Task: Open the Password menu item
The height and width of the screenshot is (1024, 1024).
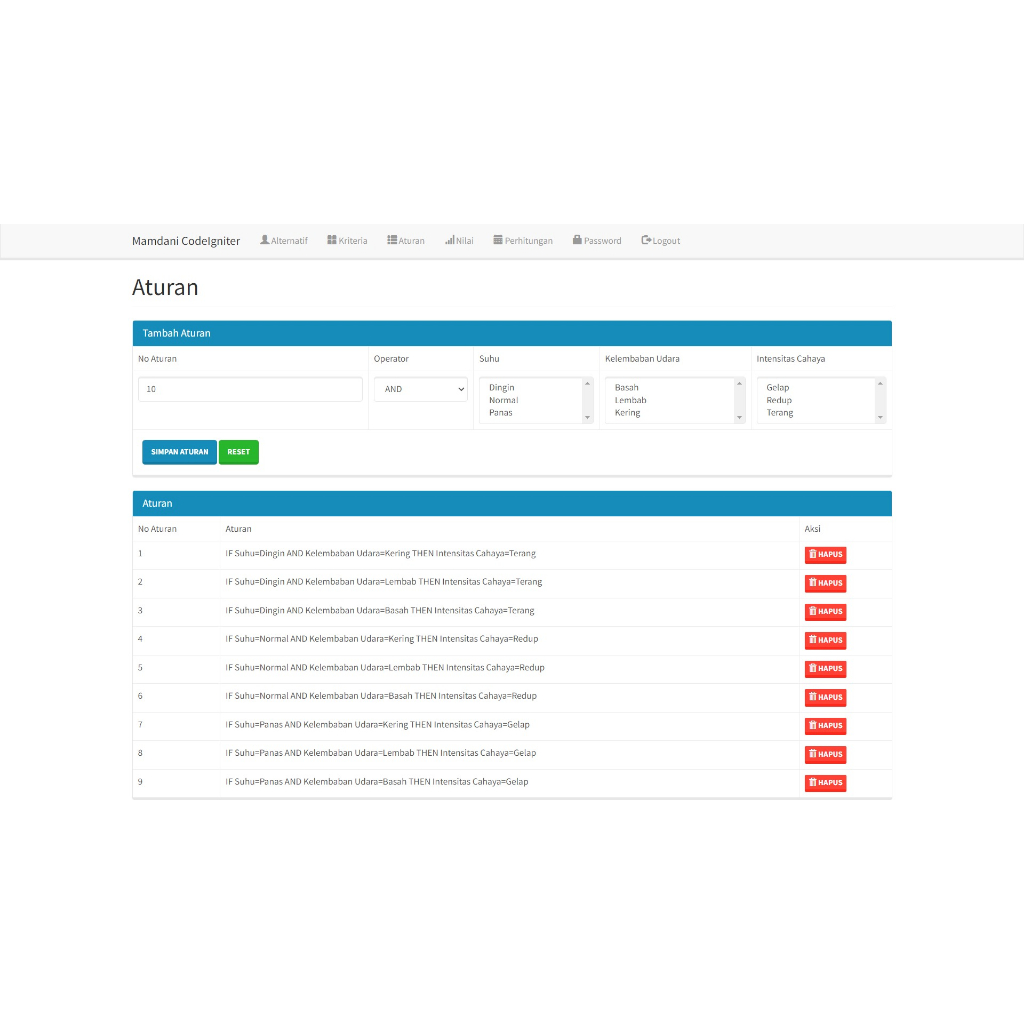Action: click(x=597, y=240)
